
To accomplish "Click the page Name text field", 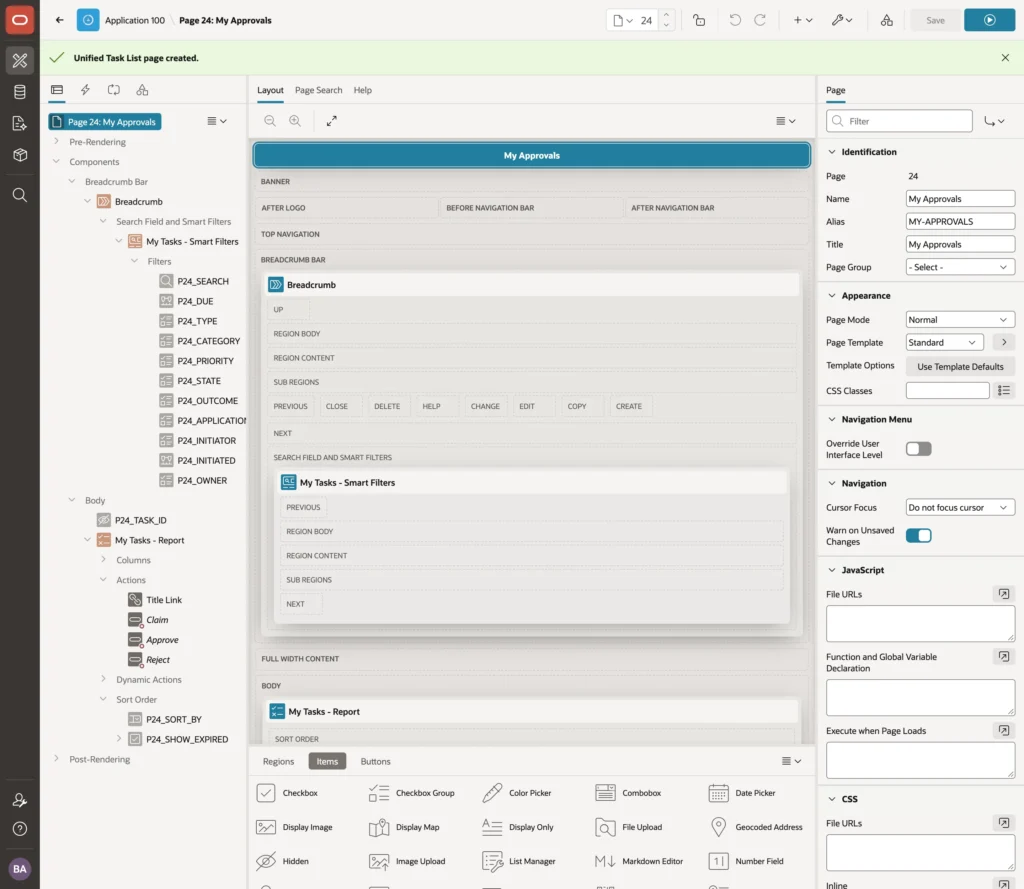I will [x=960, y=199].
